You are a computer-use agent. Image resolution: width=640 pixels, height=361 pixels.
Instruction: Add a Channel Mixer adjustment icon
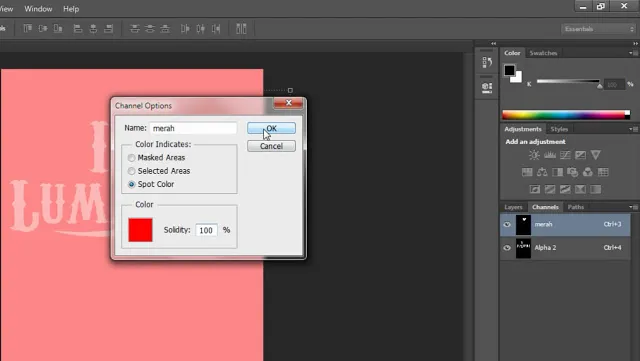[x=588, y=172]
